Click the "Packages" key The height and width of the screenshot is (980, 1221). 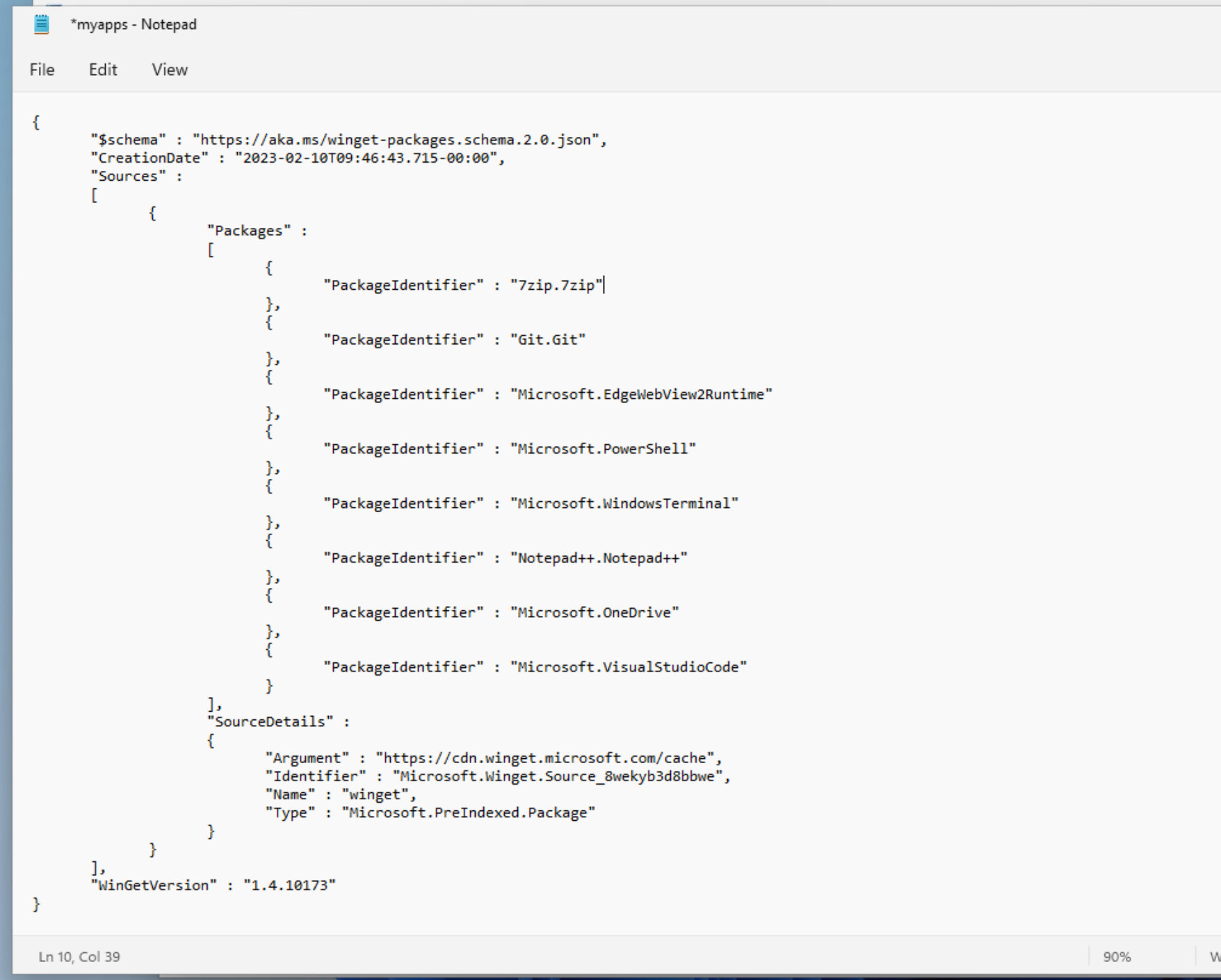click(249, 231)
